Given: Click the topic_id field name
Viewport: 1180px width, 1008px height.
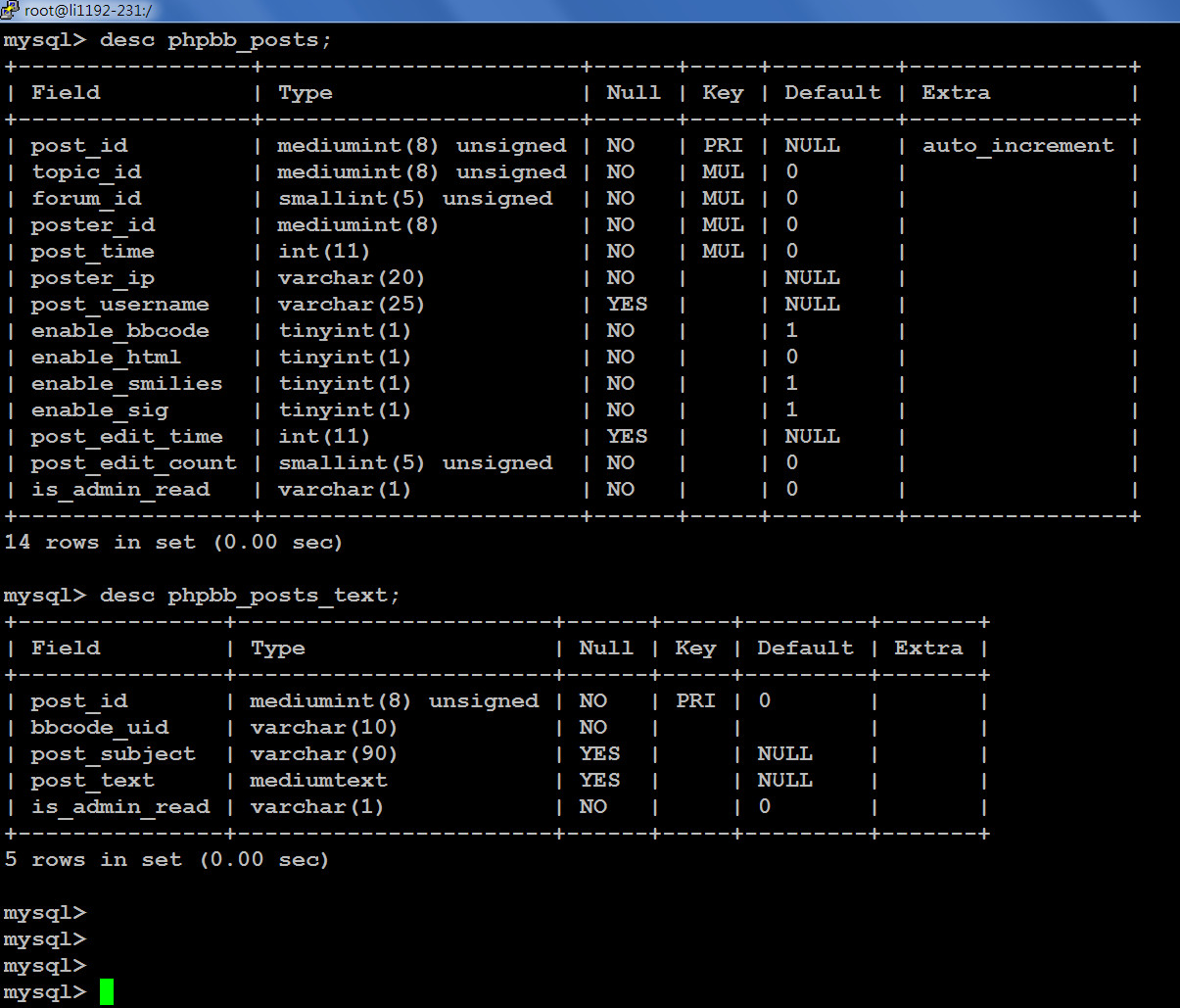Looking at the screenshot, I should pos(86,172).
